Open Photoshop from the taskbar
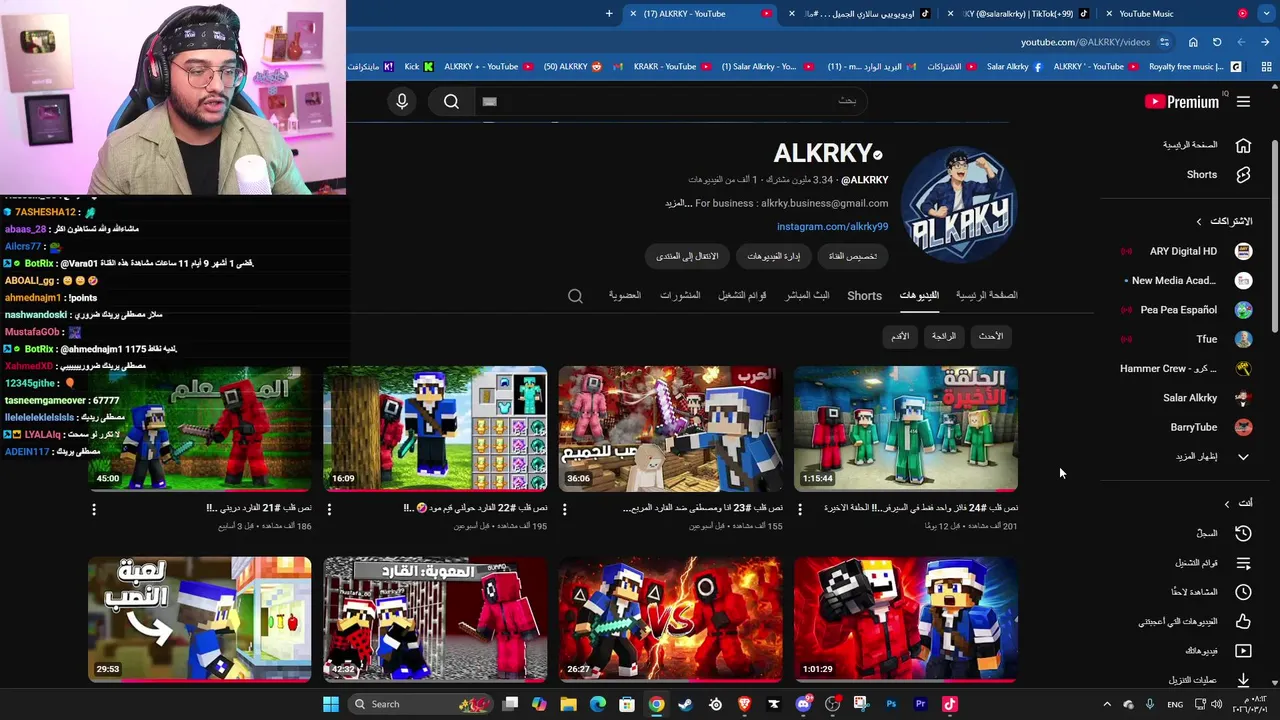This screenshot has width=1280, height=720. point(891,704)
